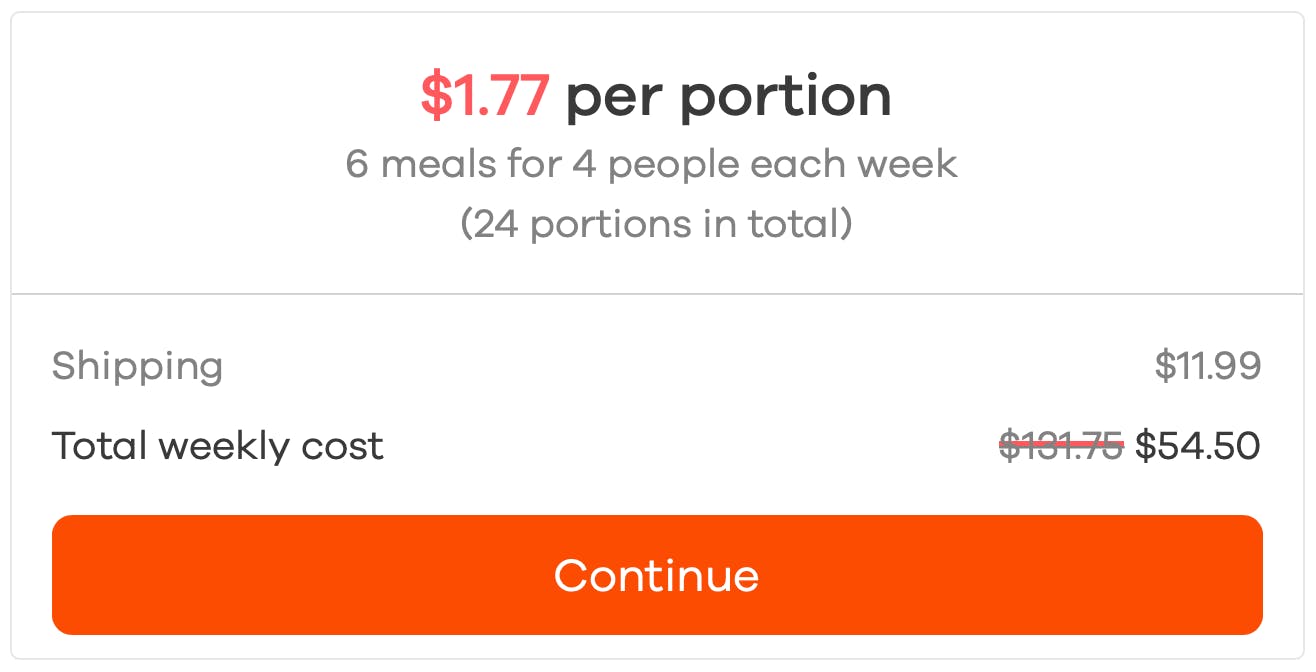This screenshot has height=672, width=1316.
Task: Click the $54.50 discounted total
Action: (1197, 446)
